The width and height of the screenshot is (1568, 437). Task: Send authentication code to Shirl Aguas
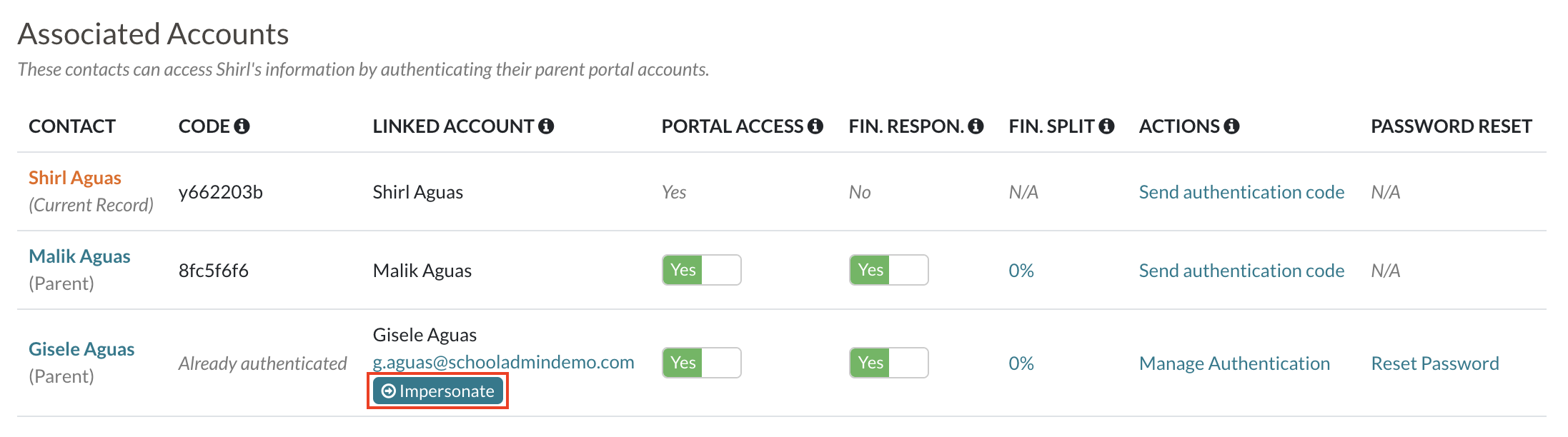[1241, 192]
